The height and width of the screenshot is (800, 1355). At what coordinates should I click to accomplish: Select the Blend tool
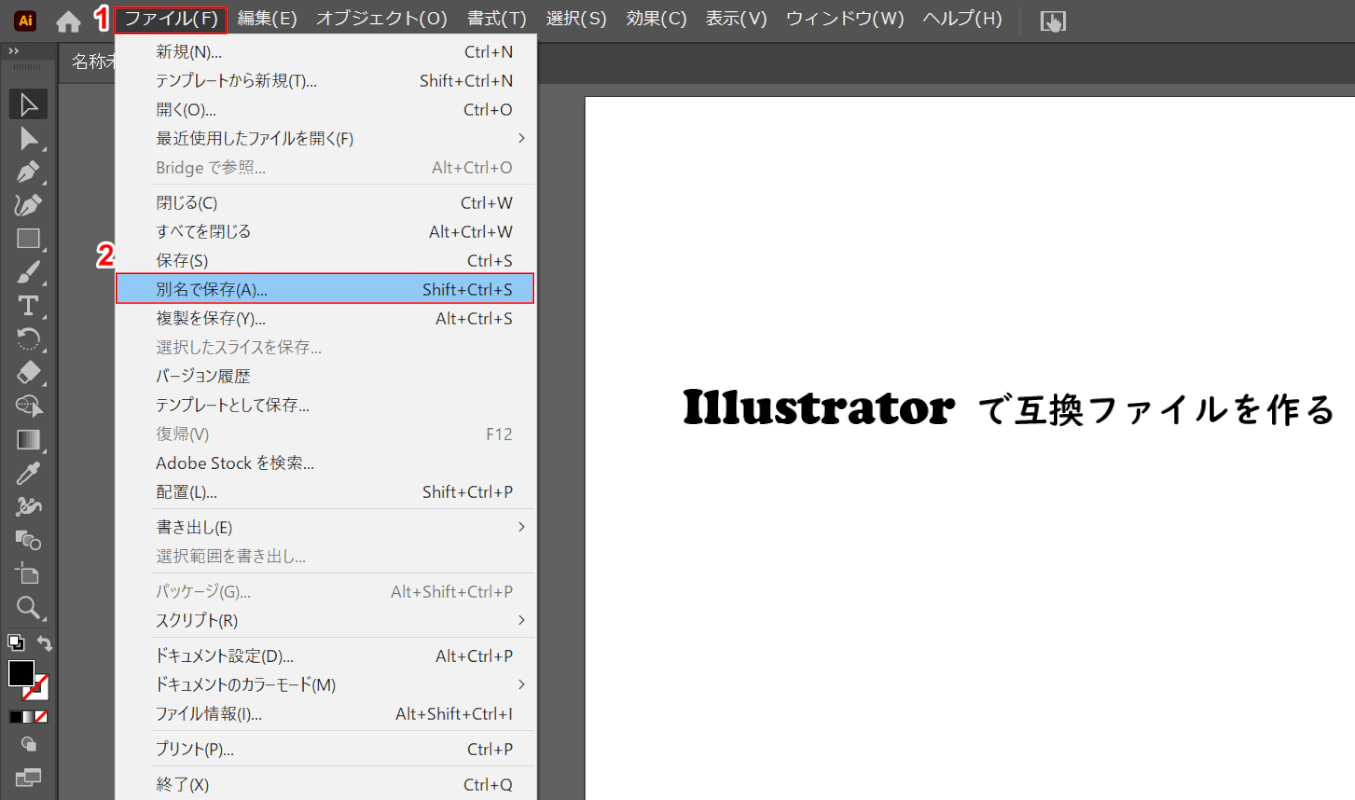(28, 540)
